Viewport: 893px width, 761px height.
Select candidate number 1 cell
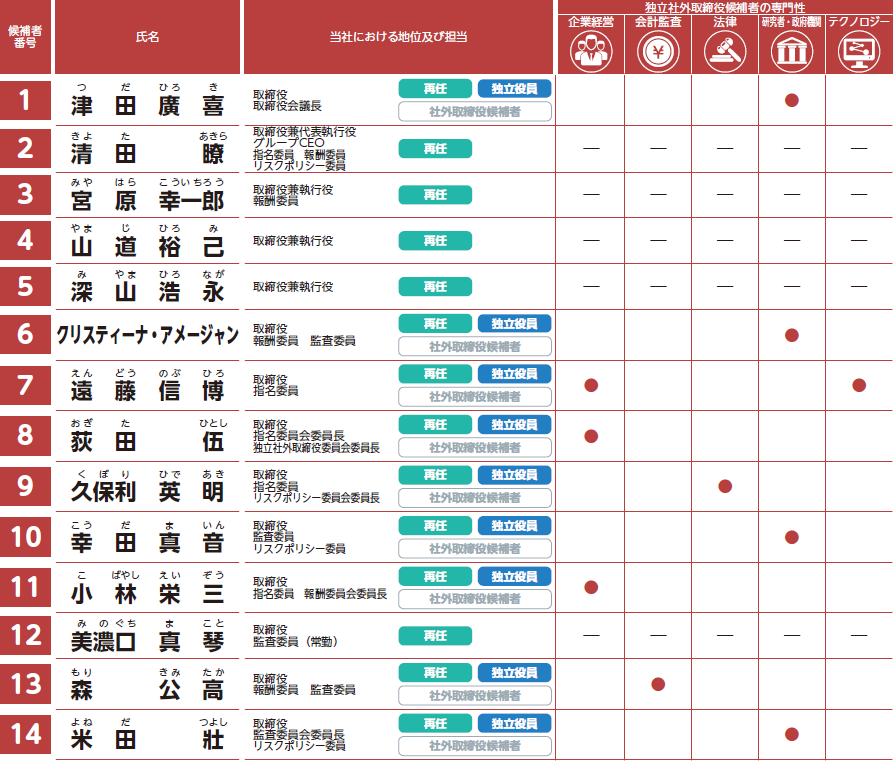coord(25,100)
